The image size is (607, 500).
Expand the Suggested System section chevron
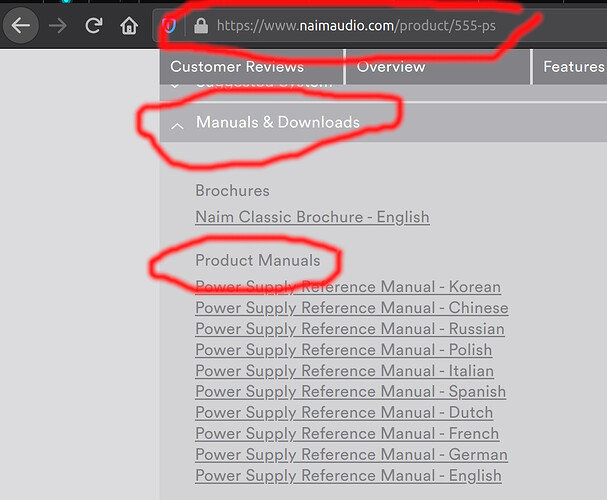175,86
